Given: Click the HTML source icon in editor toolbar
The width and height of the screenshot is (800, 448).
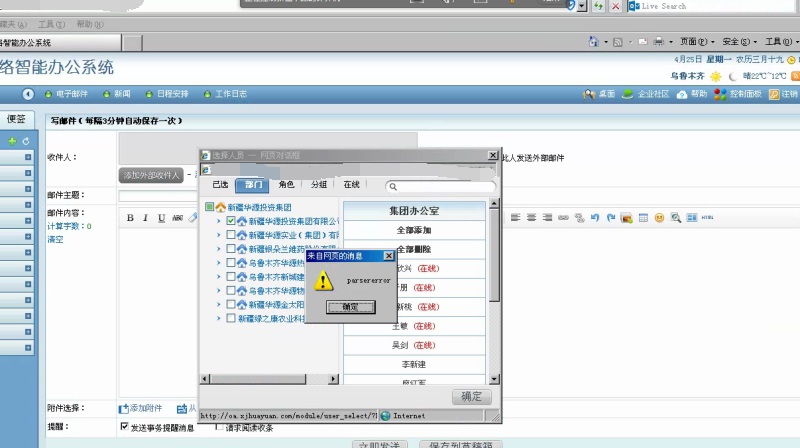Looking at the screenshot, I should click(x=707, y=217).
